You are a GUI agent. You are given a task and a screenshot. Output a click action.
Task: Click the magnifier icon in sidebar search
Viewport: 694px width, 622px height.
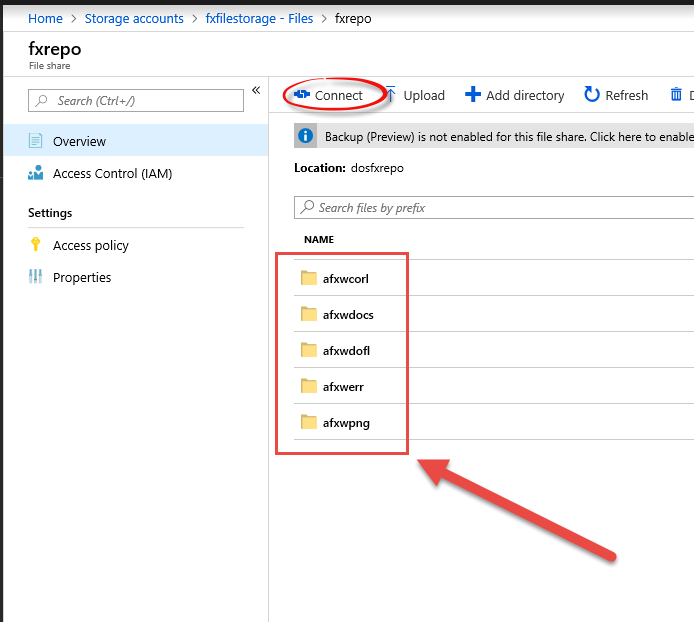[x=41, y=100]
